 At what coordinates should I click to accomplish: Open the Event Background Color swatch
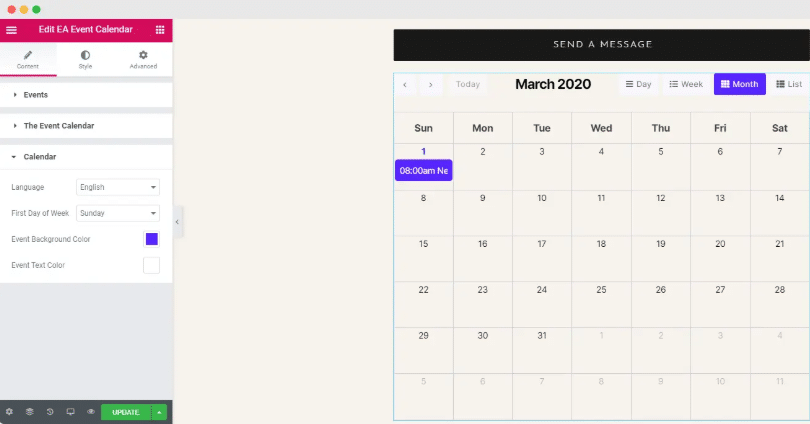point(151,239)
